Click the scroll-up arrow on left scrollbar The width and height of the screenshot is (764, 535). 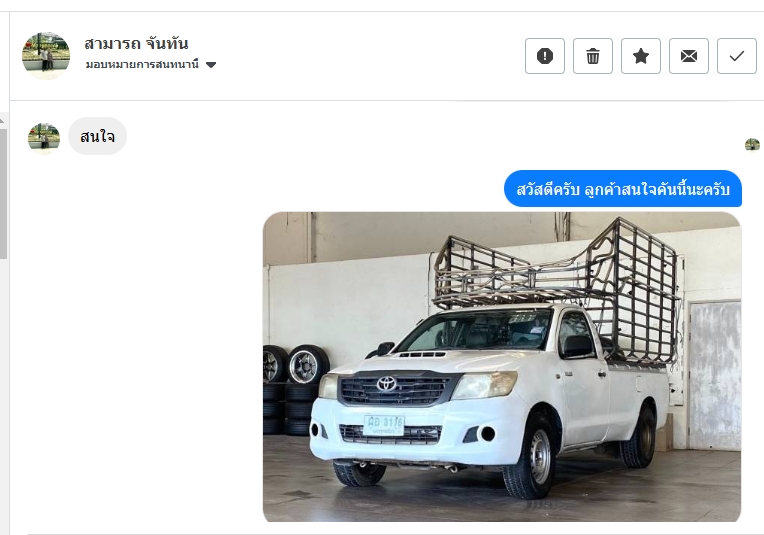click(2, 120)
